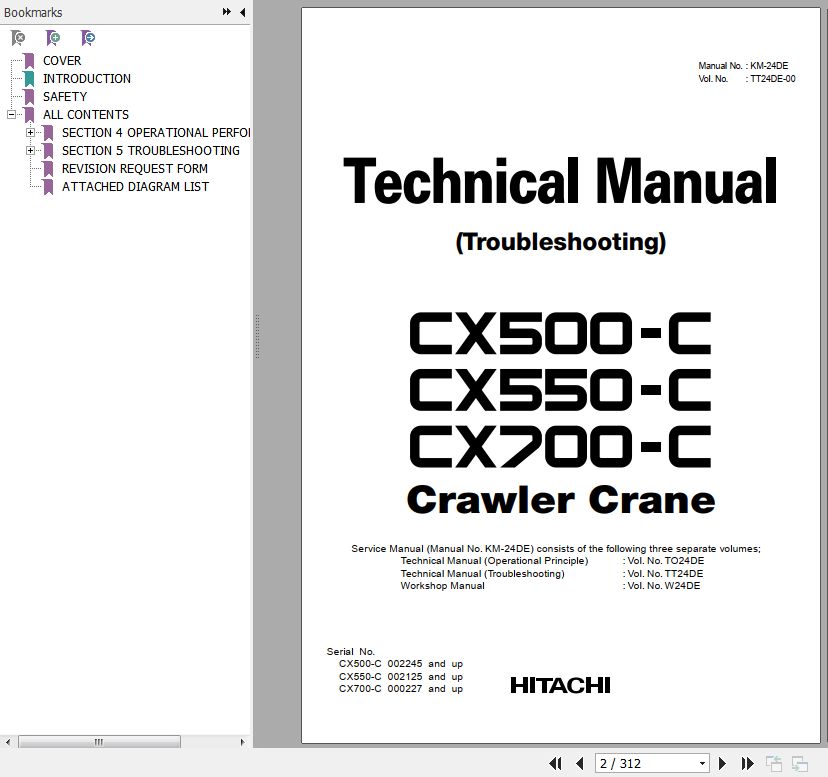Click the CX500-C model title

tap(560, 333)
